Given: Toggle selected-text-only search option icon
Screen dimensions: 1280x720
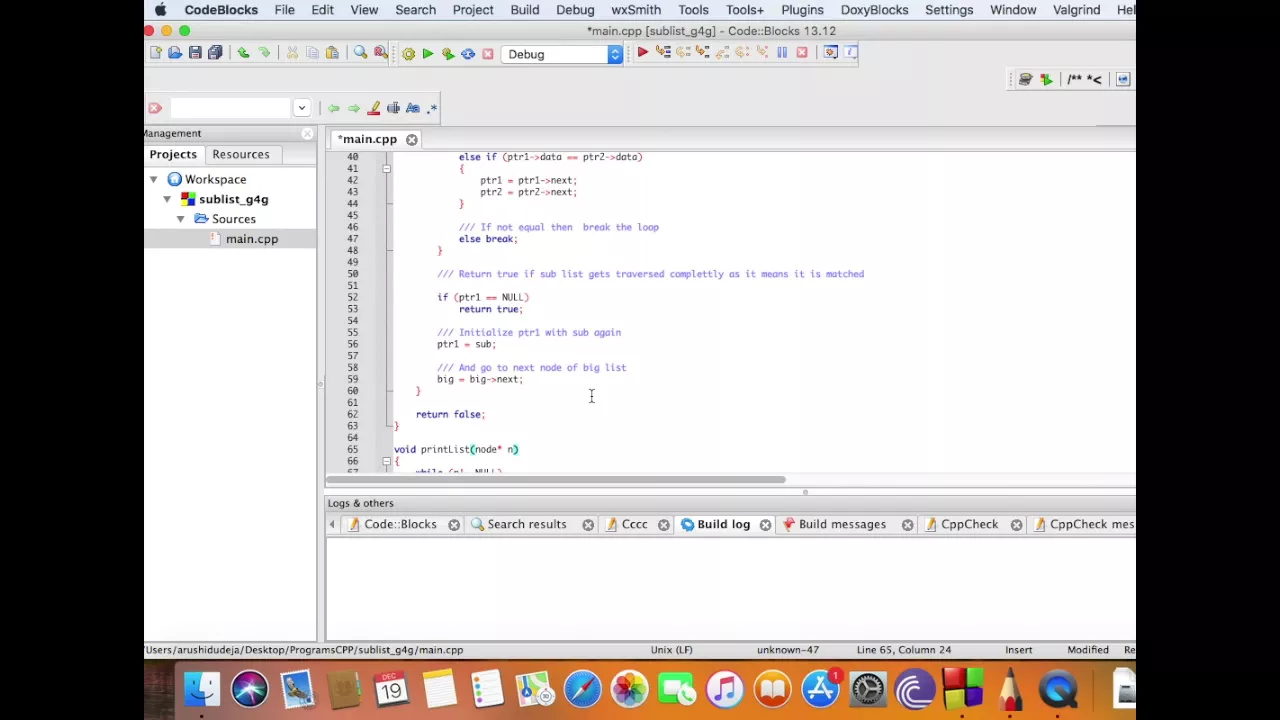Looking at the screenshot, I should click(x=393, y=108).
